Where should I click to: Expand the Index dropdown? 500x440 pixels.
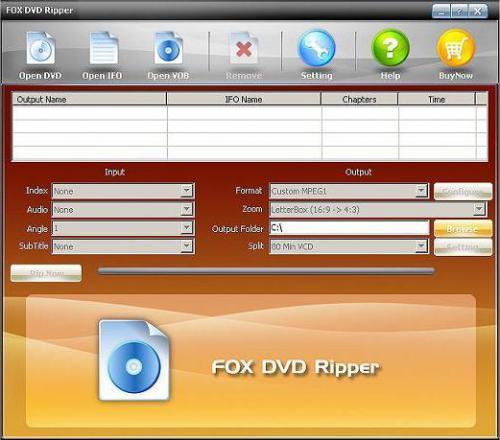(187, 191)
